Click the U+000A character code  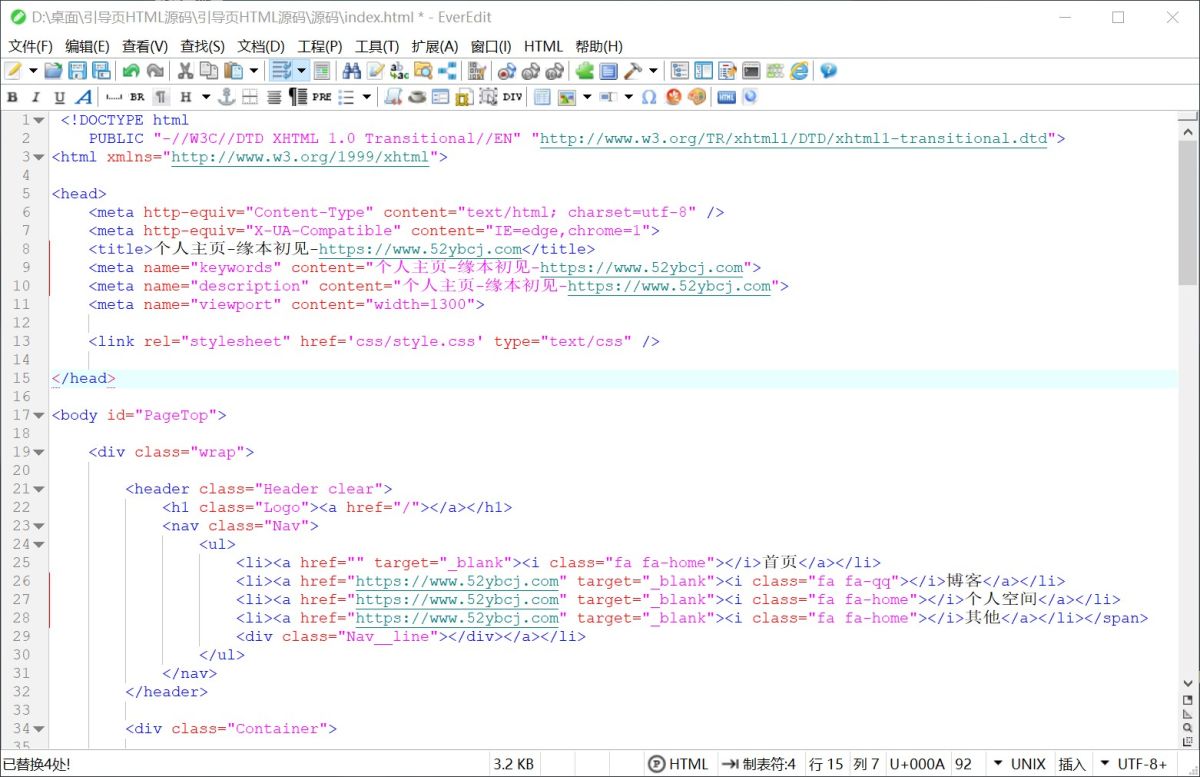coord(916,764)
